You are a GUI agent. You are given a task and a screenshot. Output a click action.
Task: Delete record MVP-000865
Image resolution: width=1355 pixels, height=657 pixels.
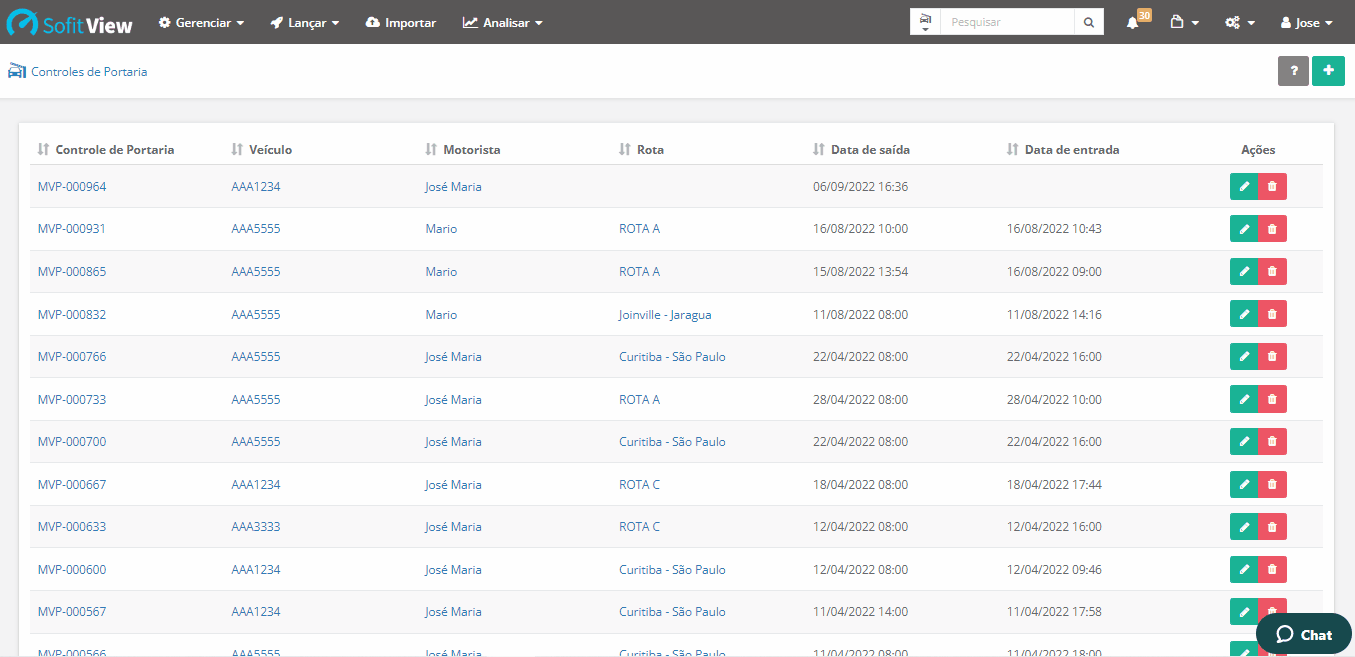click(1272, 271)
